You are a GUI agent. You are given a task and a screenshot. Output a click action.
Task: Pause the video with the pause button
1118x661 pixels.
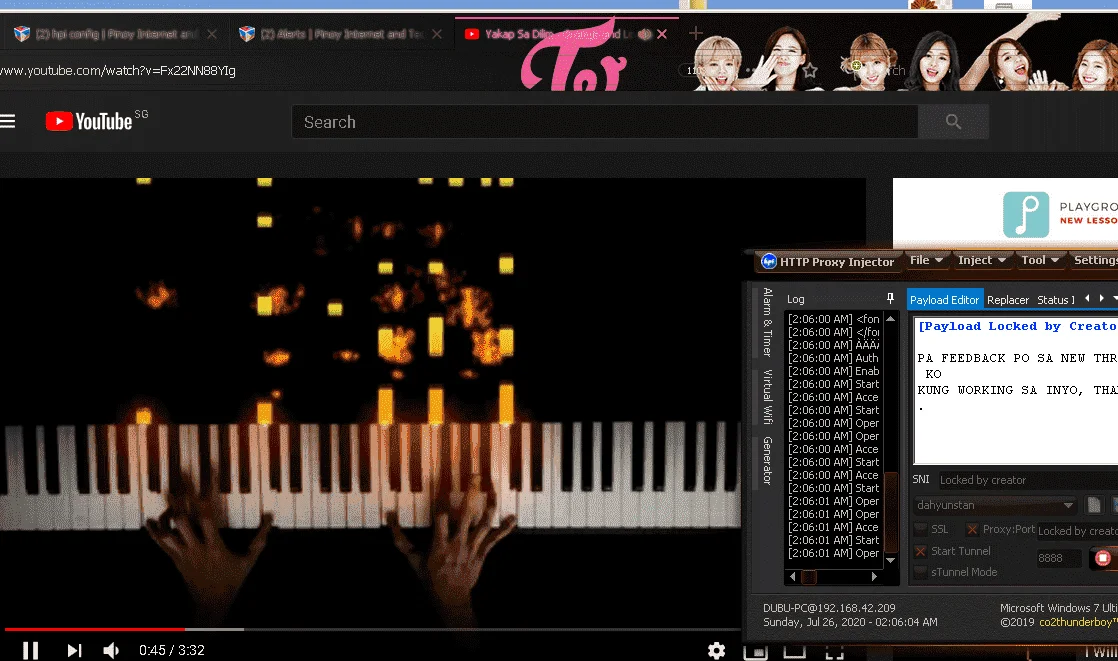click(x=30, y=650)
